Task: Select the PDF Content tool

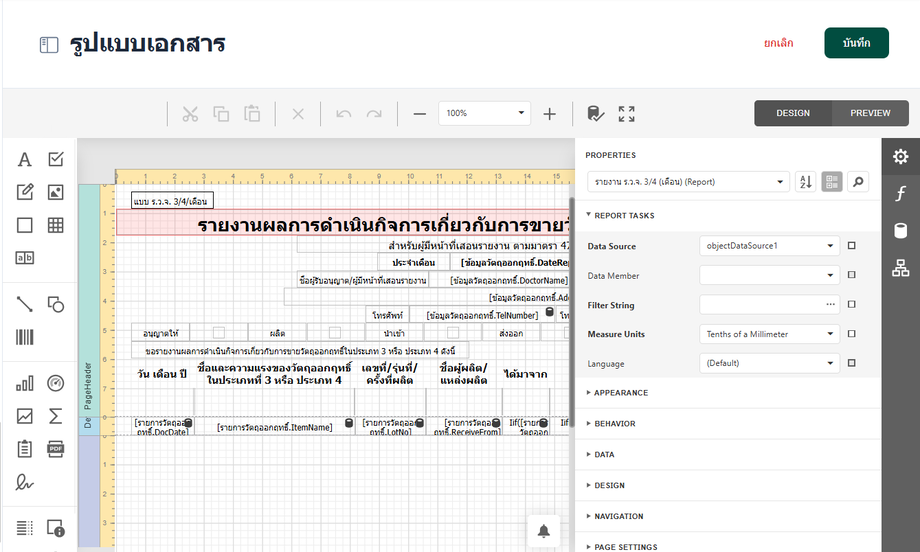Action: point(56,449)
